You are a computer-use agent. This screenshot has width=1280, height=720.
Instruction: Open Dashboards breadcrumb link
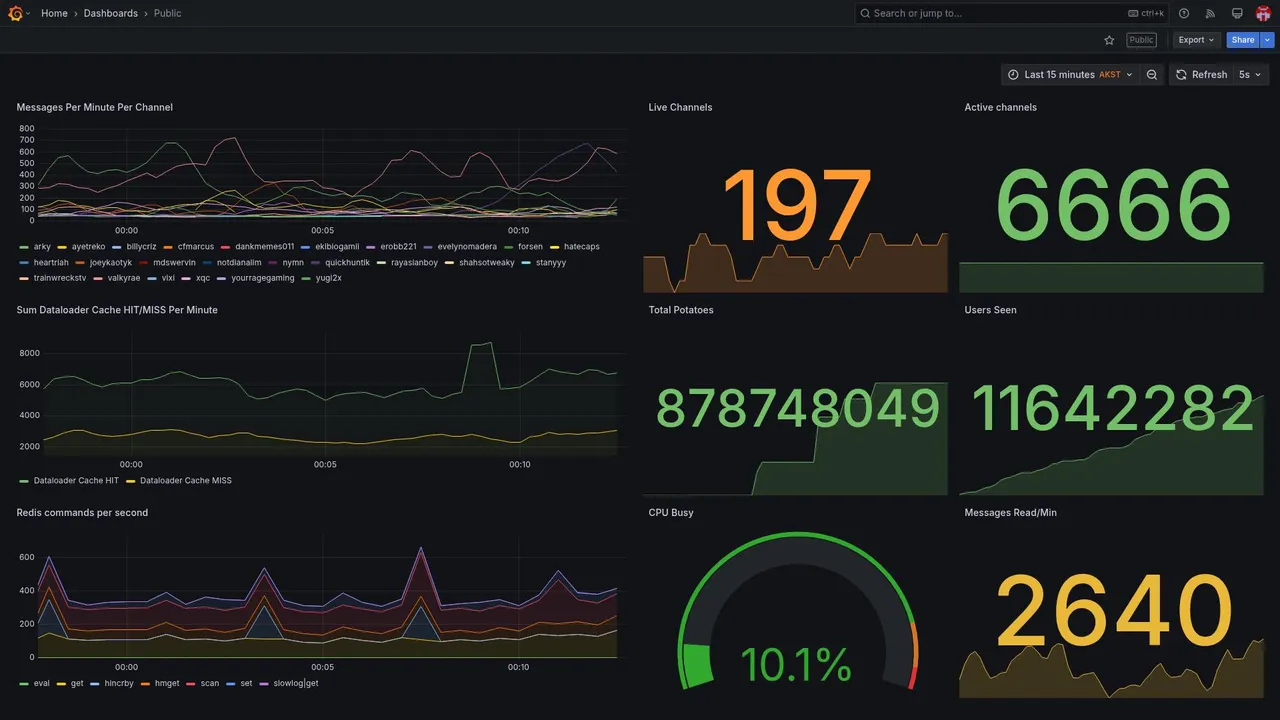(x=111, y=13)
